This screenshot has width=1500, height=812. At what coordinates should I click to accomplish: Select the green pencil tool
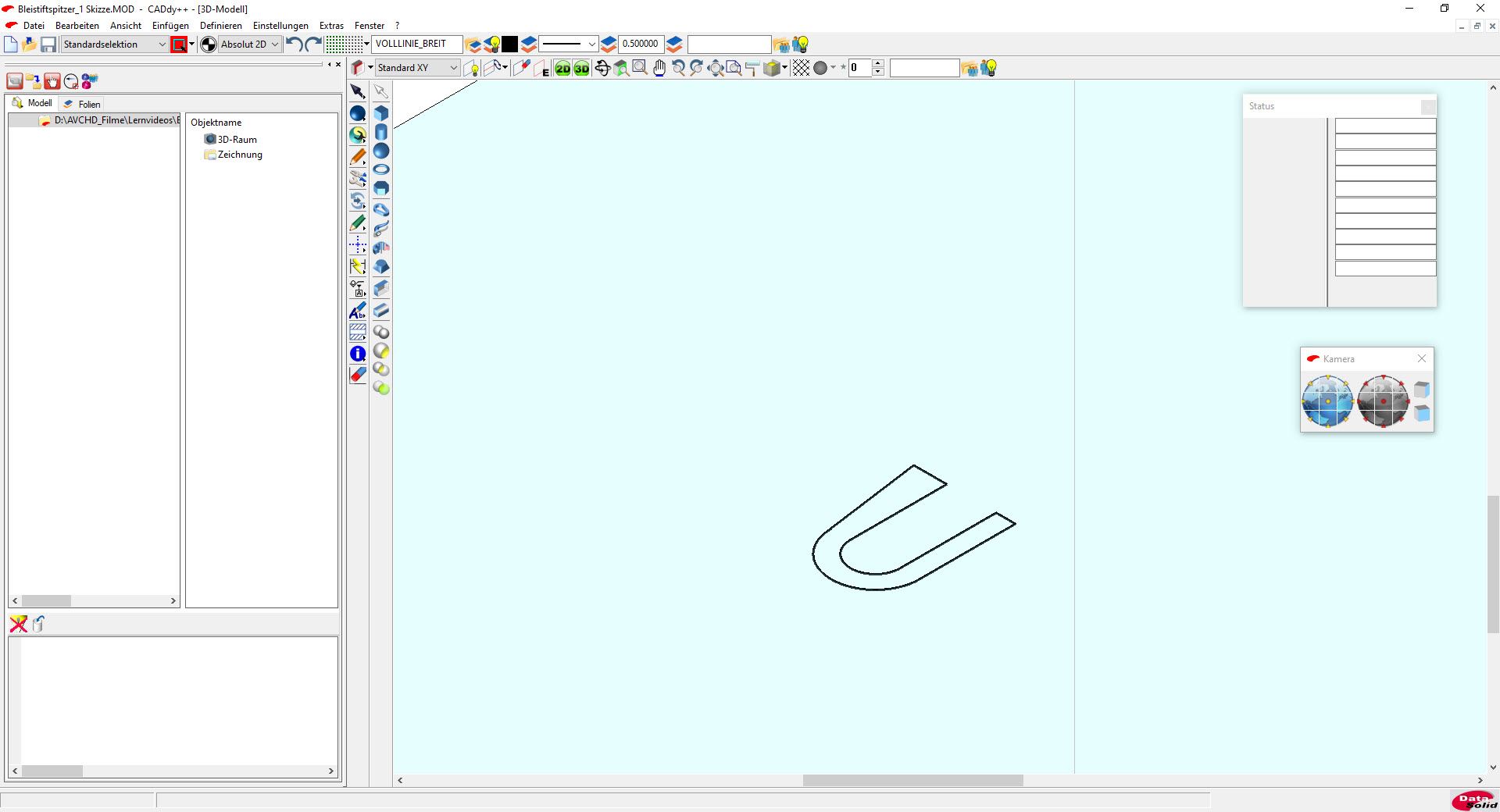[x=358, y=224]
